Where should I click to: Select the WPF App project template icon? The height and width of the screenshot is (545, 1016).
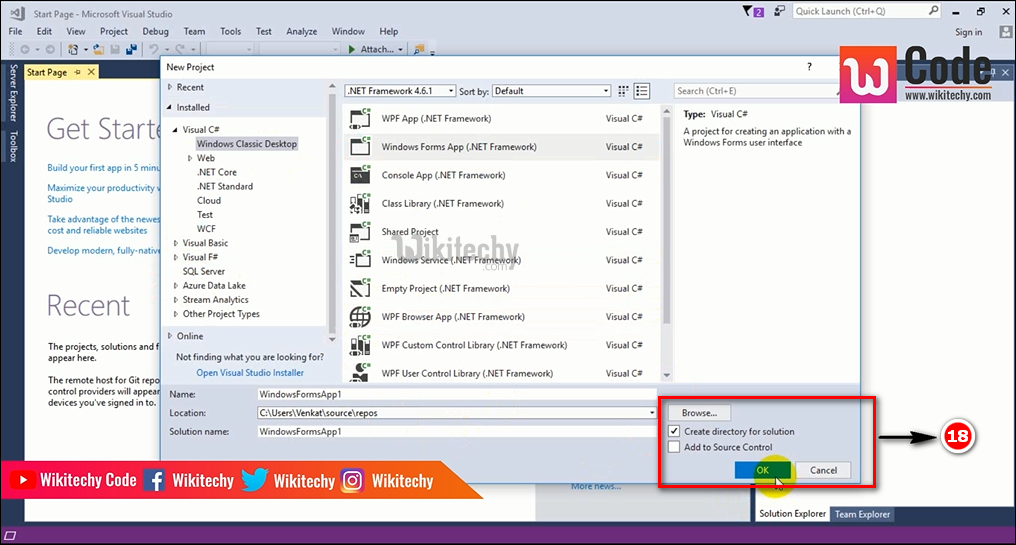click(x=361, y=119)
